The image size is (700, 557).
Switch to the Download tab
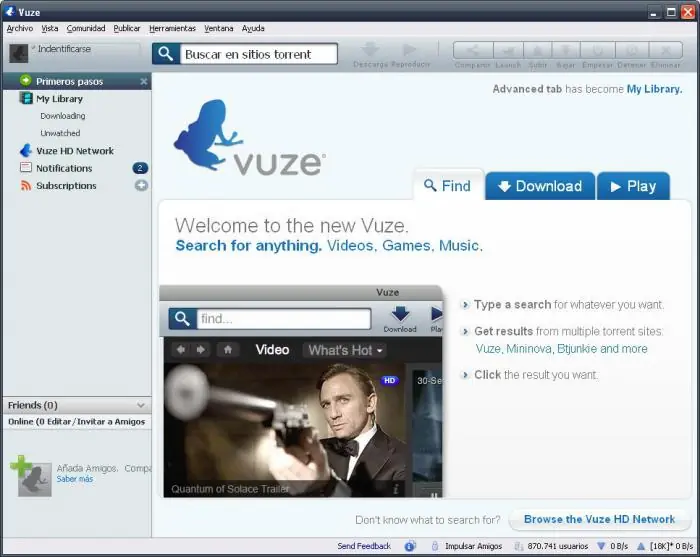tap(540, 186)
